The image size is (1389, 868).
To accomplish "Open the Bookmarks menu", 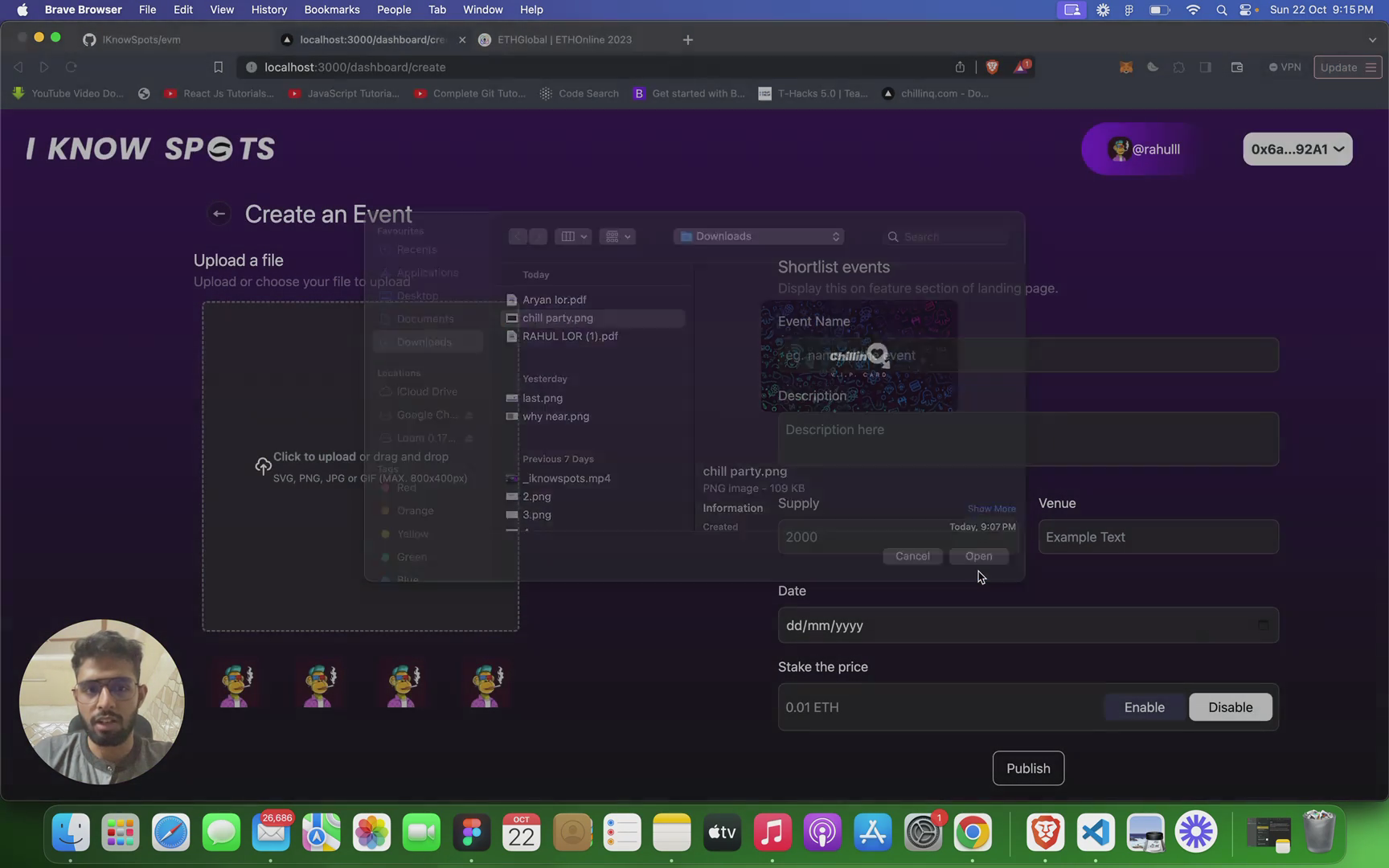I will pyautogui.click(x=332, y=10).
